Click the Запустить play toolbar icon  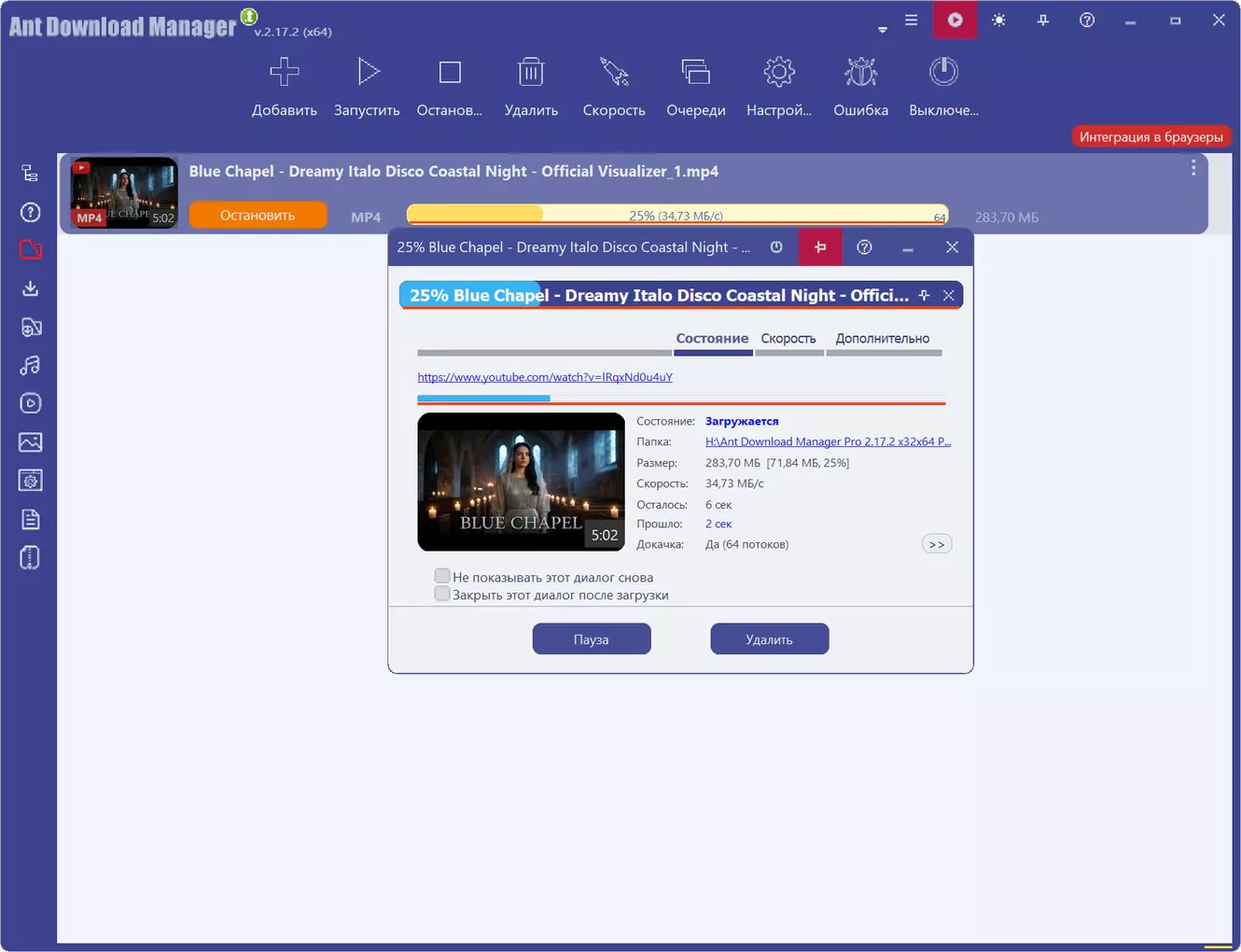[x=368, y=72]
